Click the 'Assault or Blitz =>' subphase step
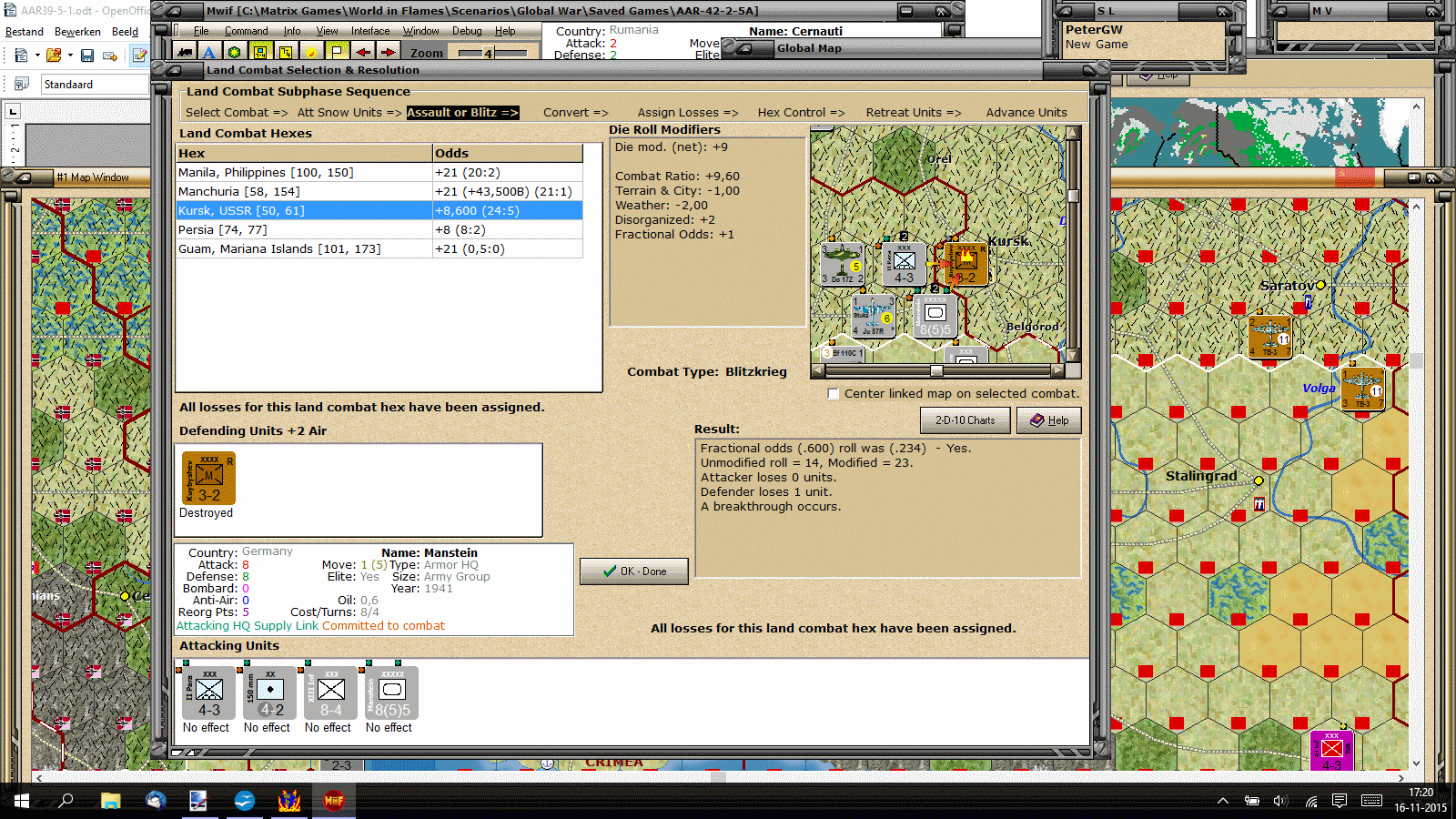The width and height of the screenshot is (1456, 819). pos(462,113)
